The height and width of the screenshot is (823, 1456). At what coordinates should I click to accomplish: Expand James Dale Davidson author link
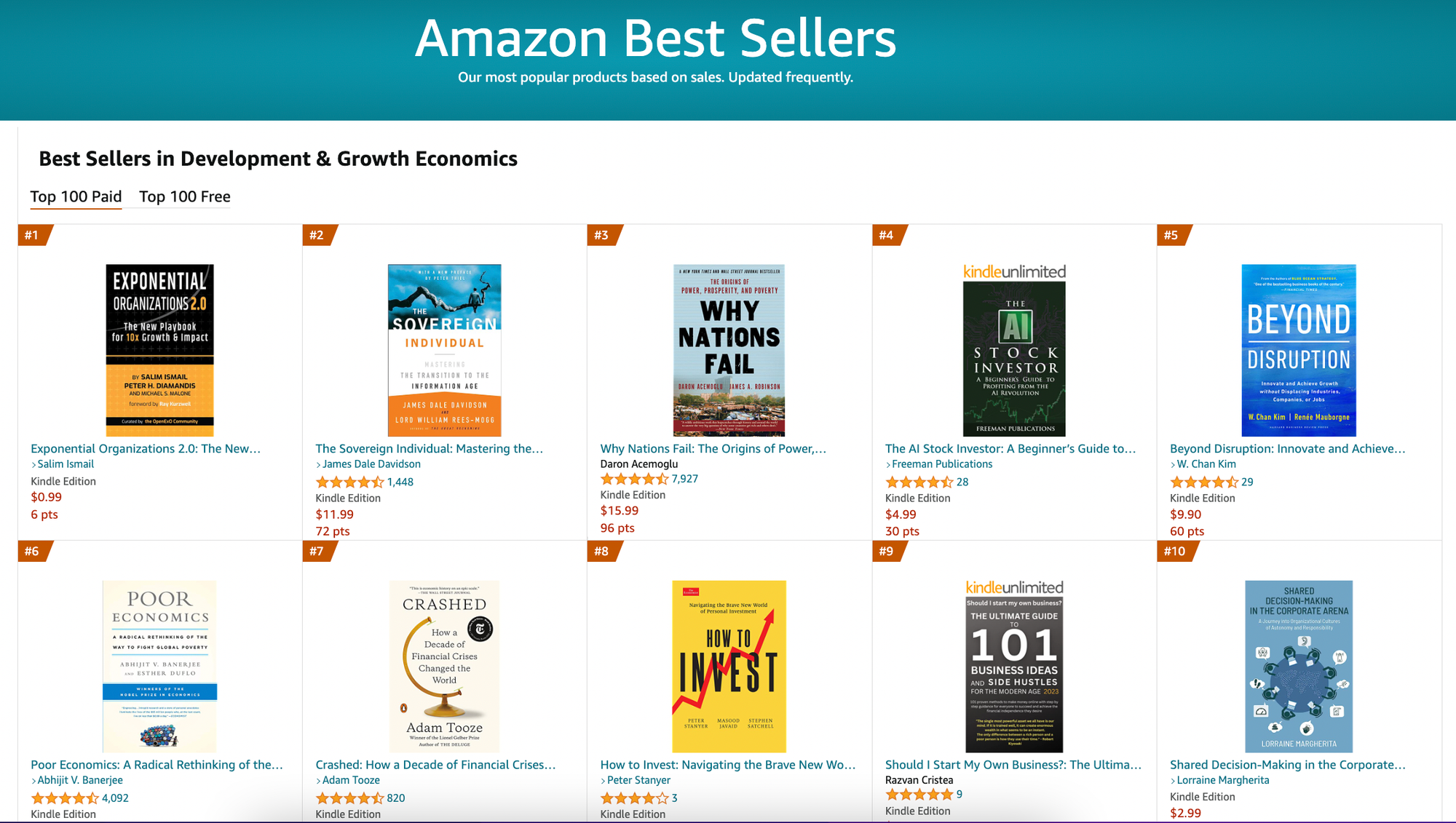tap(368, 464)
